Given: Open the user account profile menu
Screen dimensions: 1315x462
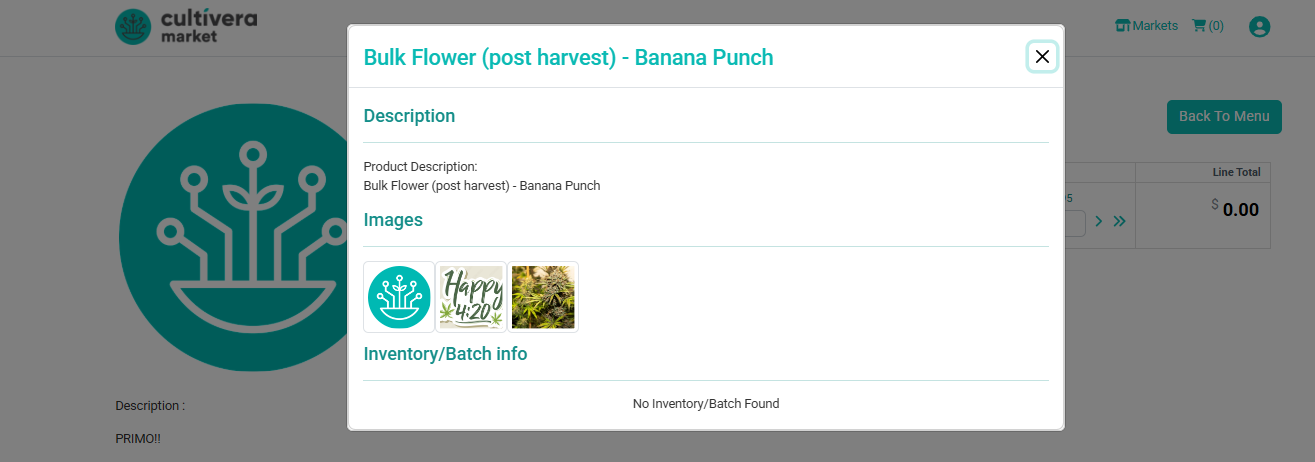Looking at the screenshot, I should click(1259, 27).
